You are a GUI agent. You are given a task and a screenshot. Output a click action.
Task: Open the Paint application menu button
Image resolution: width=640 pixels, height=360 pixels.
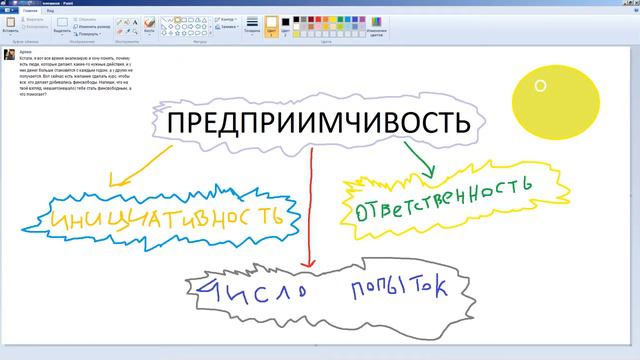click(x=8, y=11)
